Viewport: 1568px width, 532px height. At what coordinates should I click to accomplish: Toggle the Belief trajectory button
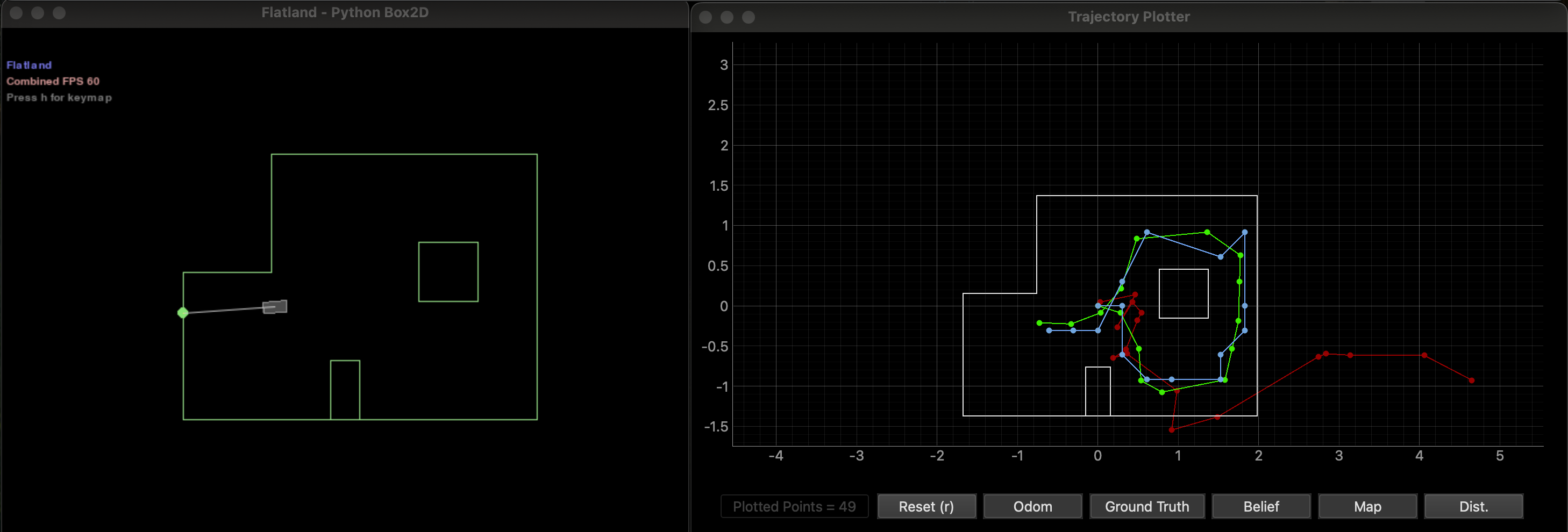click(x=1260, y=506)
